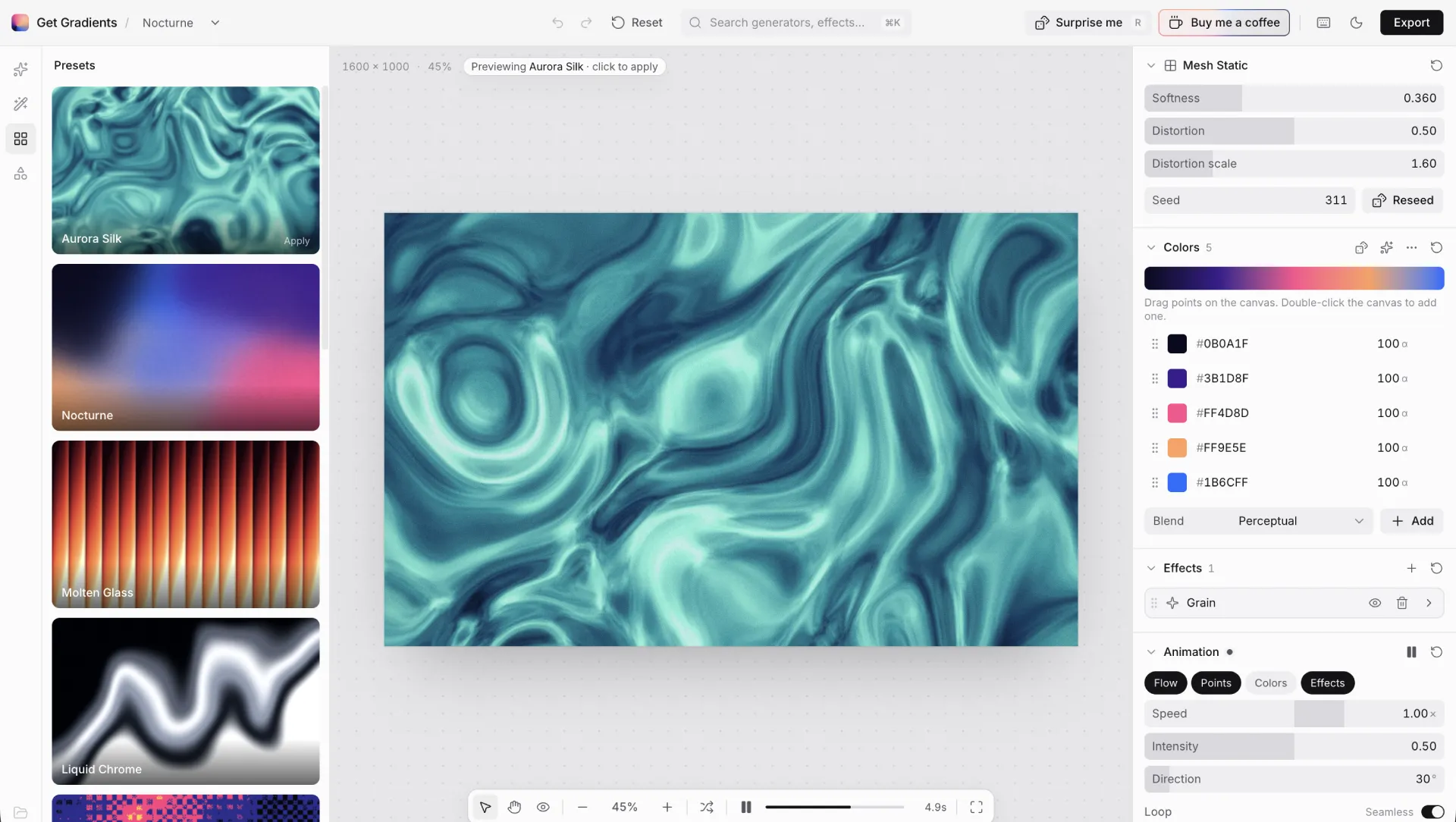This screenshot has height=822, width=1456.
Task: Reset the Effects section
Action: (x=1436, y=568)
